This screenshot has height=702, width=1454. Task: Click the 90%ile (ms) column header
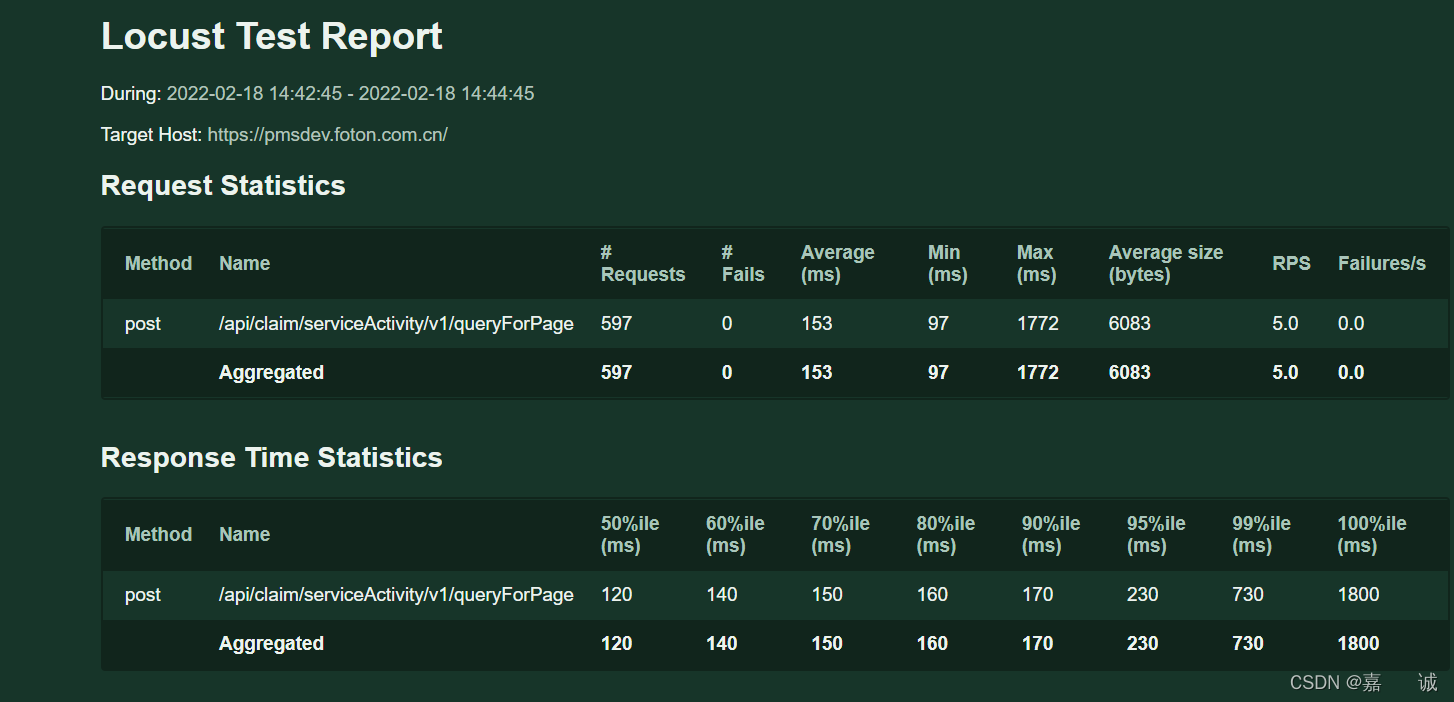pos(1051,534)
